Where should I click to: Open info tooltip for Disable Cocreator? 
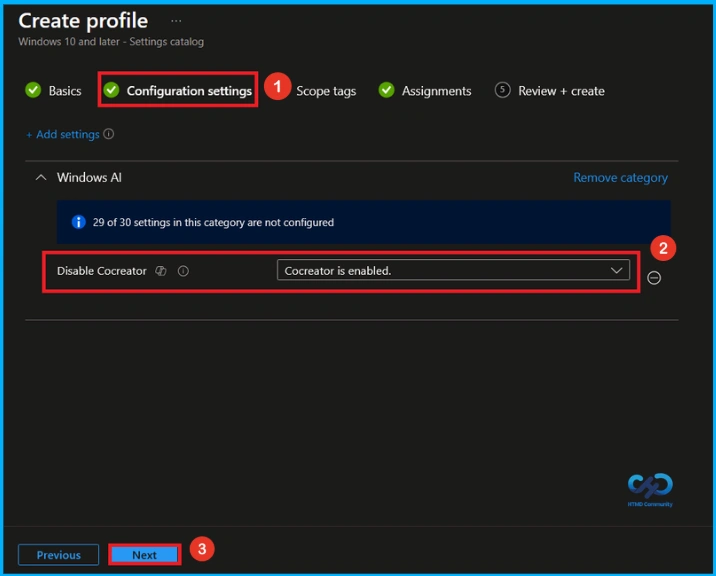pos(183,271)
